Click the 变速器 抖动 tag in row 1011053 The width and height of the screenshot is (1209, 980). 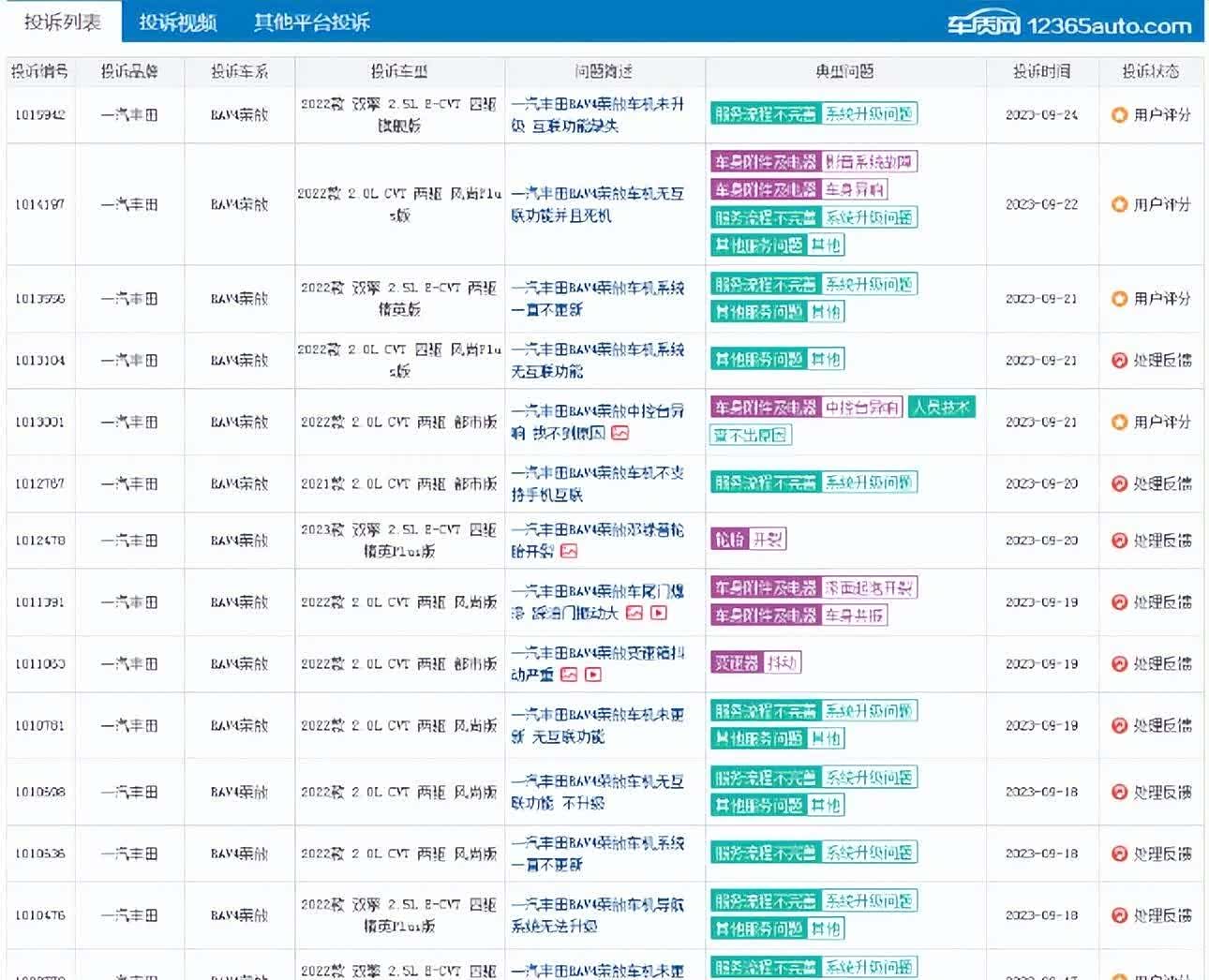(755, 663)
